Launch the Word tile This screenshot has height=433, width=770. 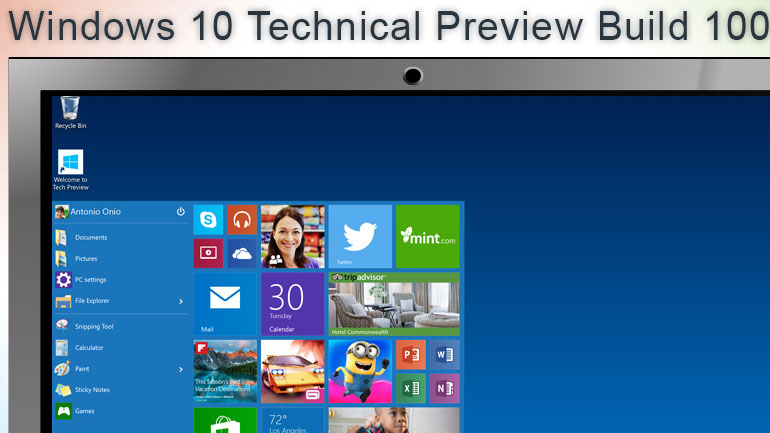(444, 354)
